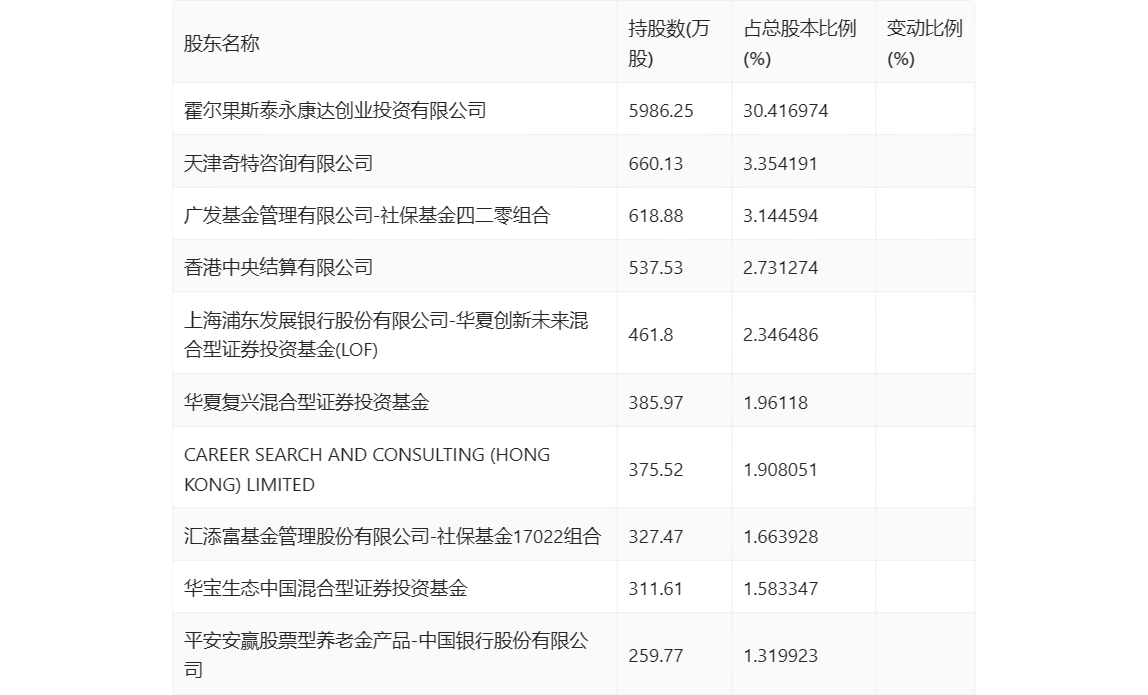Select the 660.13 shares cell
The height and width of the screenshot is (695, 1148).
(656, 163)
